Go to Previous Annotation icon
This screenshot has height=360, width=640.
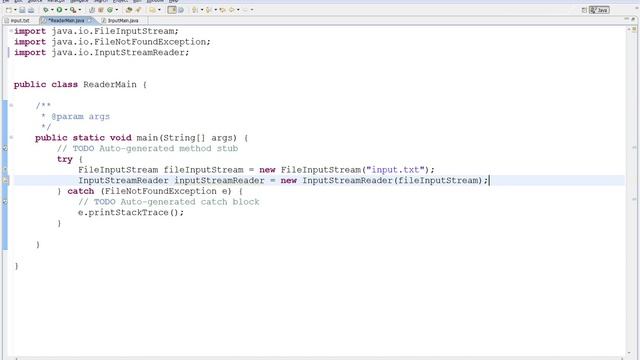208,10
